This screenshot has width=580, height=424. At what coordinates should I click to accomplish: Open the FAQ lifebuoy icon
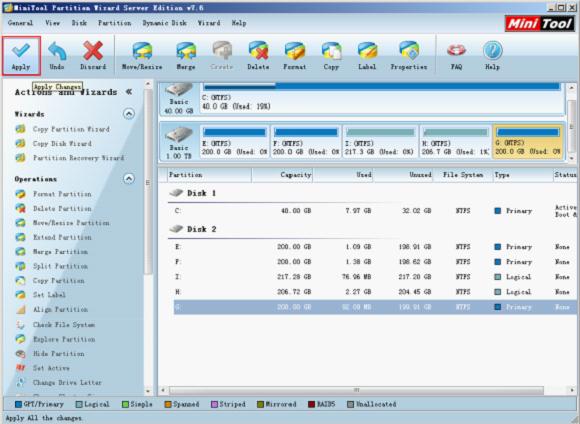point(456,51)
